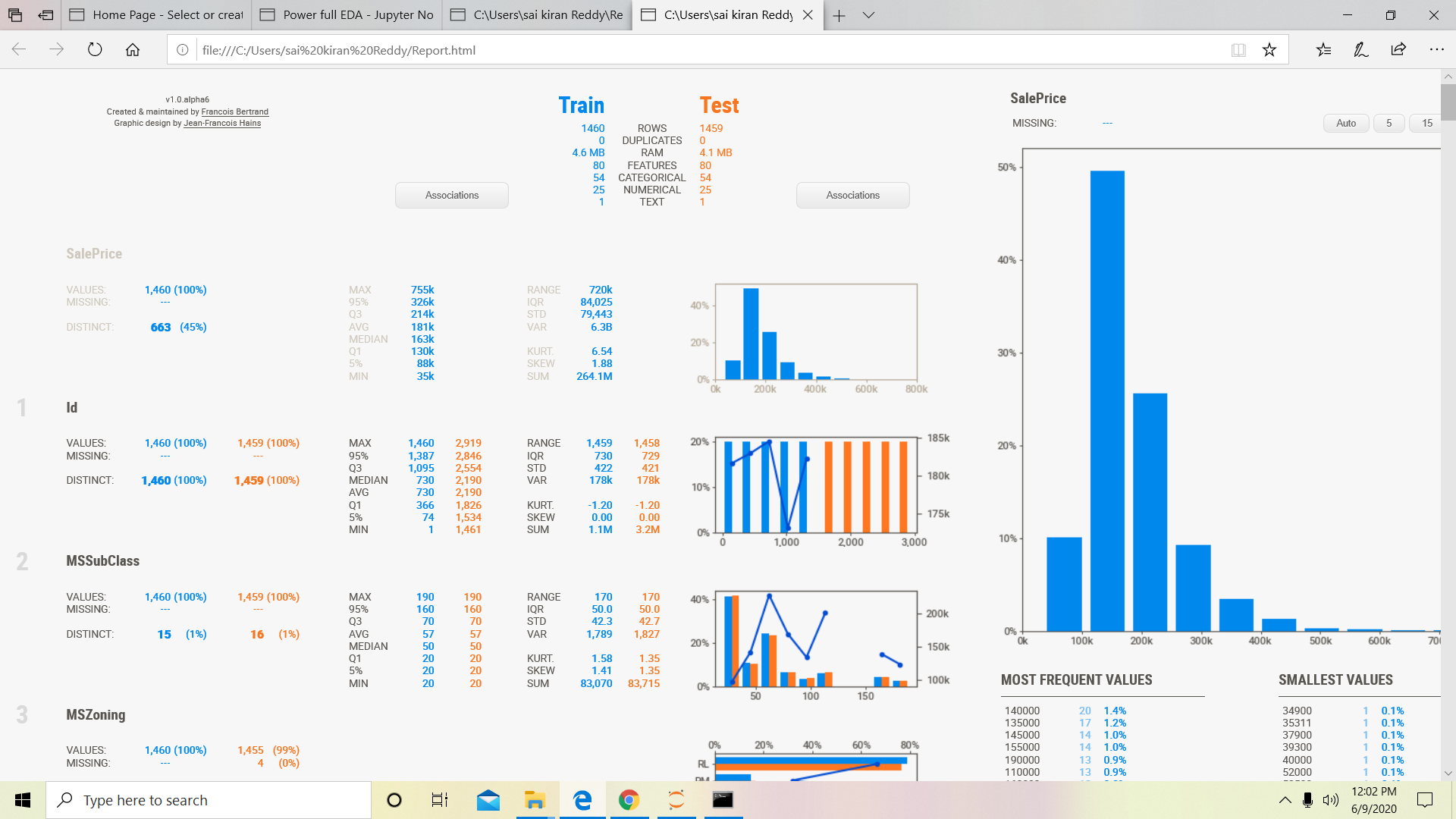The height and width of the screenshot is (819, 1456).
Task: Open the Hub favorites list
Action: [x=1324, y=49]
